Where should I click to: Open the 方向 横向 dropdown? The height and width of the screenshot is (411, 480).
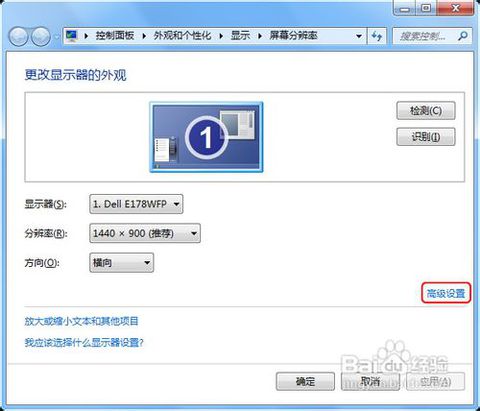(122, 263)
